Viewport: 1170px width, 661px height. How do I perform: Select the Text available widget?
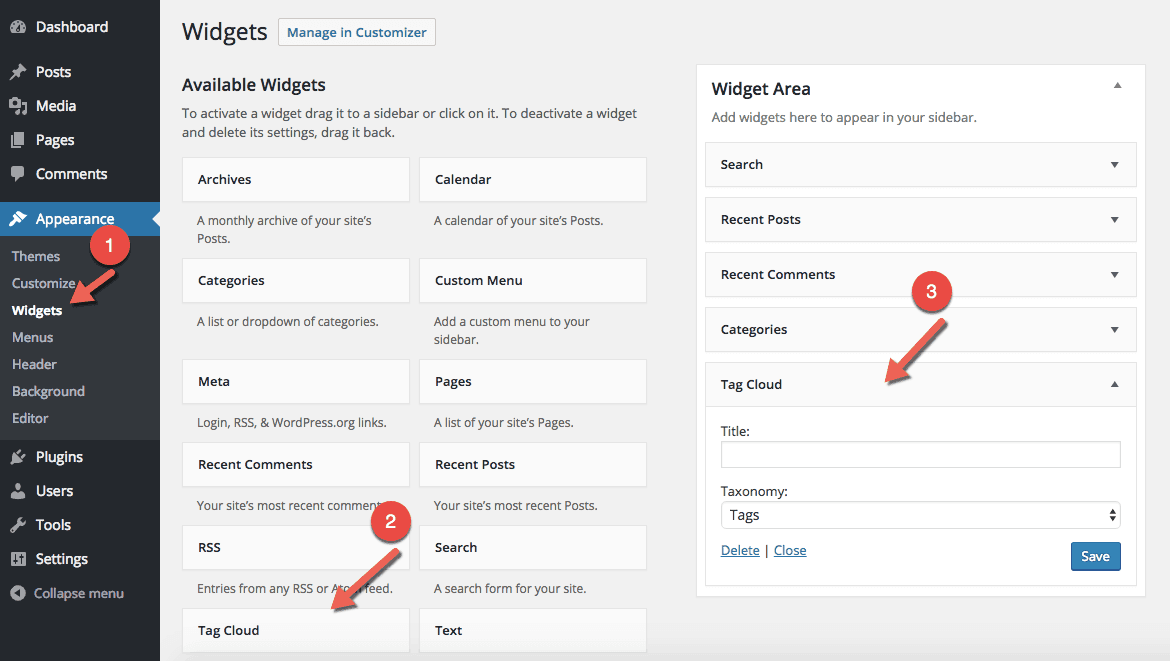[533, 630]
